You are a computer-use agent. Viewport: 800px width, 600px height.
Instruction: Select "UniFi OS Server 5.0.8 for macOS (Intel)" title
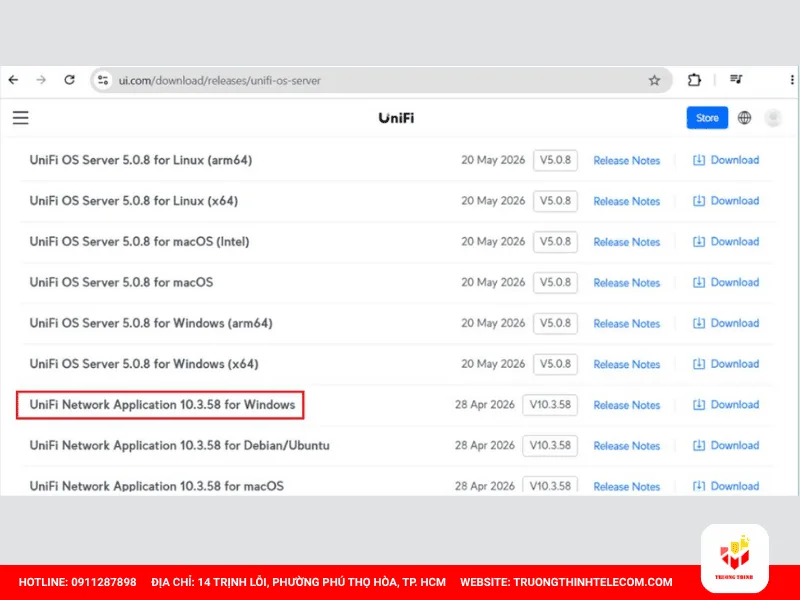point(139,242)
